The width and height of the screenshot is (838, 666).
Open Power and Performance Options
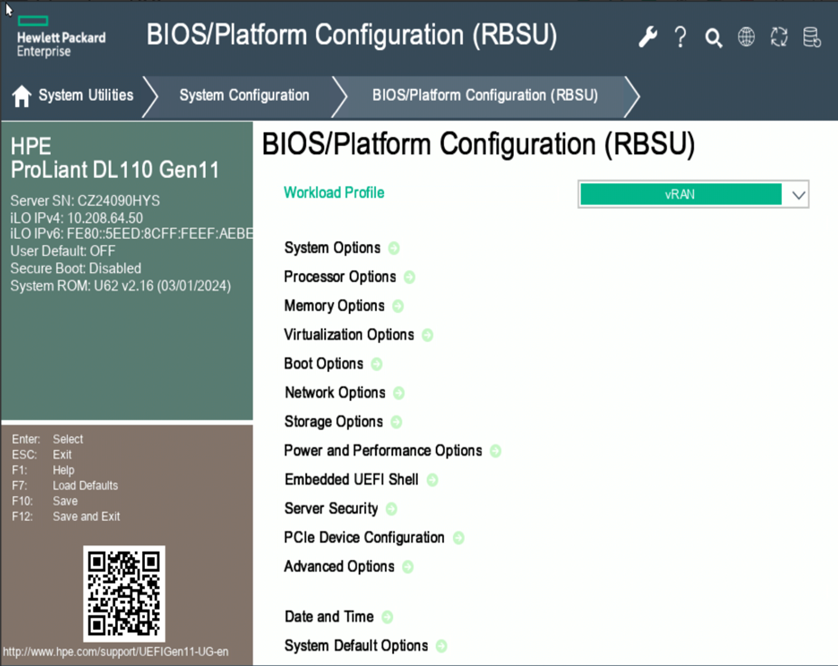click(383, 451)
